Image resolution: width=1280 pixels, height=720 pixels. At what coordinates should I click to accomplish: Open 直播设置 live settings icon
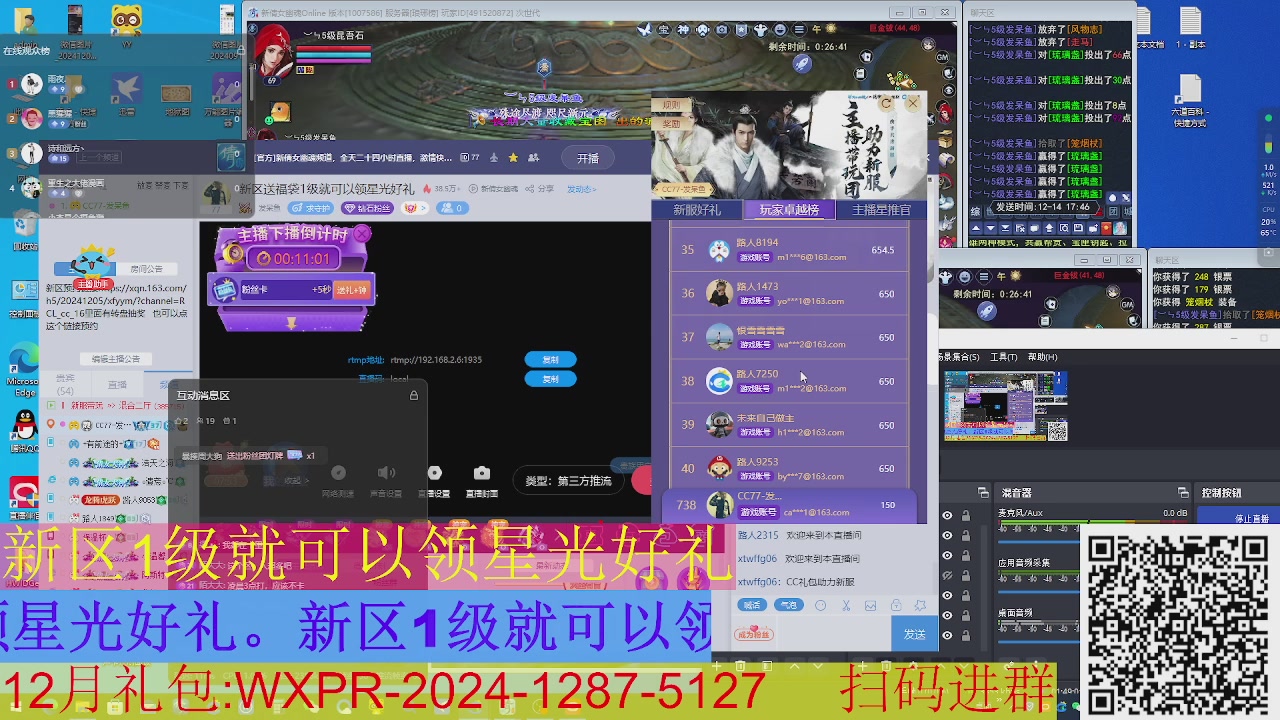(434, 473)
